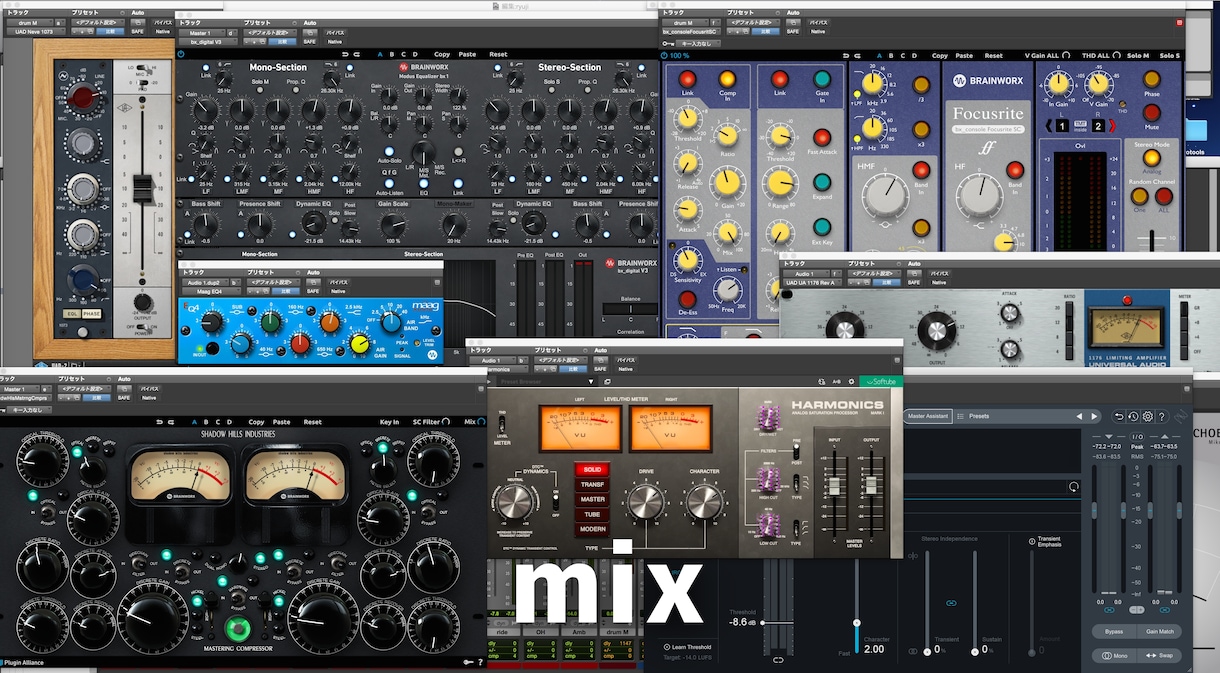Enable the Phase button on Focusrite SC
This screenshot has width=1220, height=673.
pyautogui.click(x=1152, y=79)
